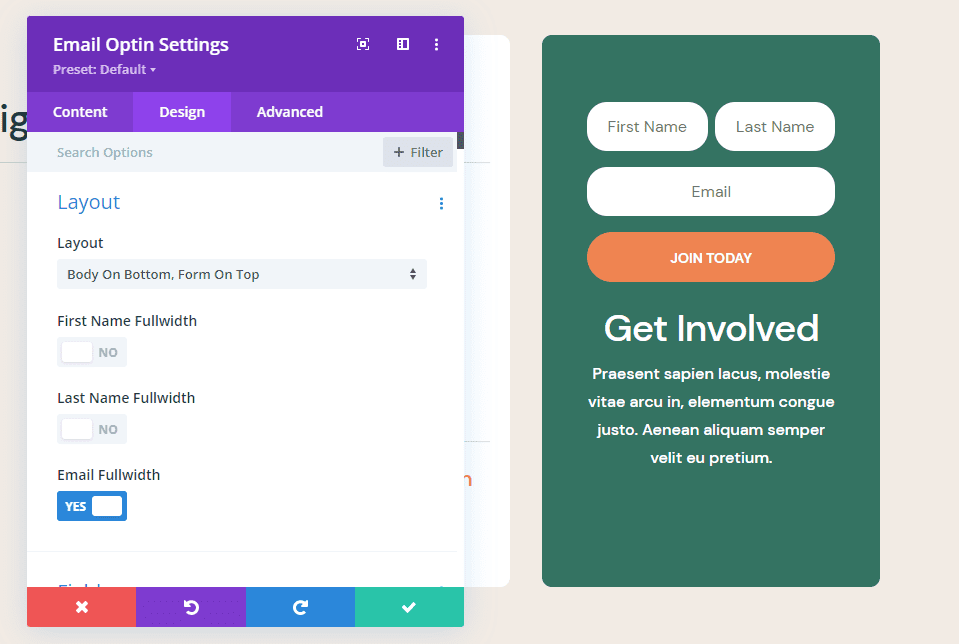Click the orange JOIN TODAY button color area
959x644 pixels.
point(710,257)
